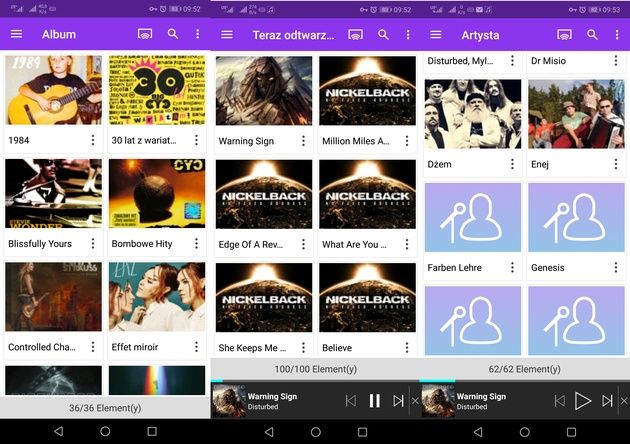This screenshot has width=630, height=444.
Task: Open options for Warning Sign grid item
Action: pos(303,141)
